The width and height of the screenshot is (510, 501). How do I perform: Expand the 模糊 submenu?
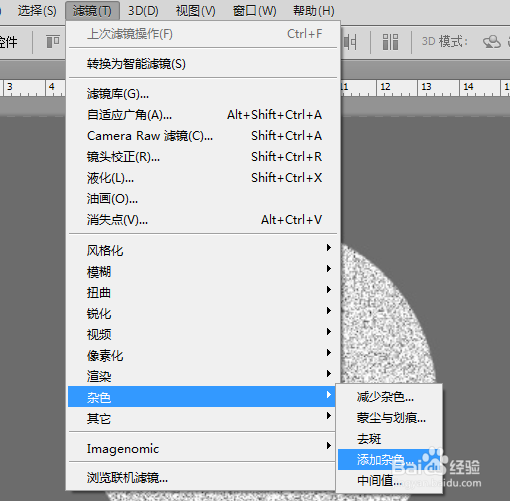[x=202, y=271]
